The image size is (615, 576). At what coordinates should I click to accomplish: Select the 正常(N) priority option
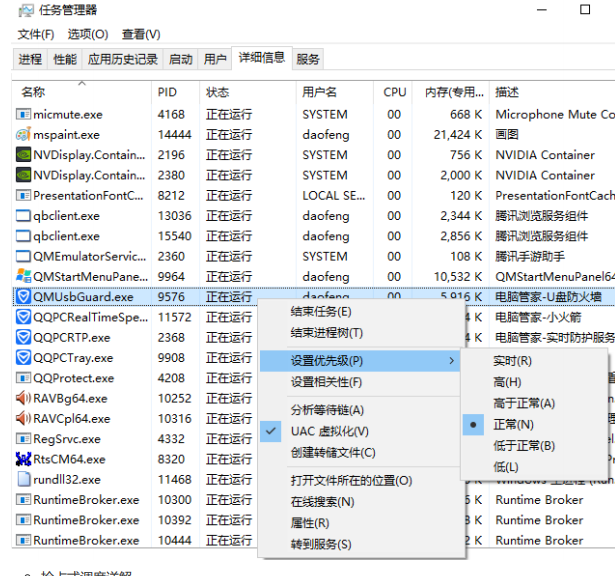534,425
